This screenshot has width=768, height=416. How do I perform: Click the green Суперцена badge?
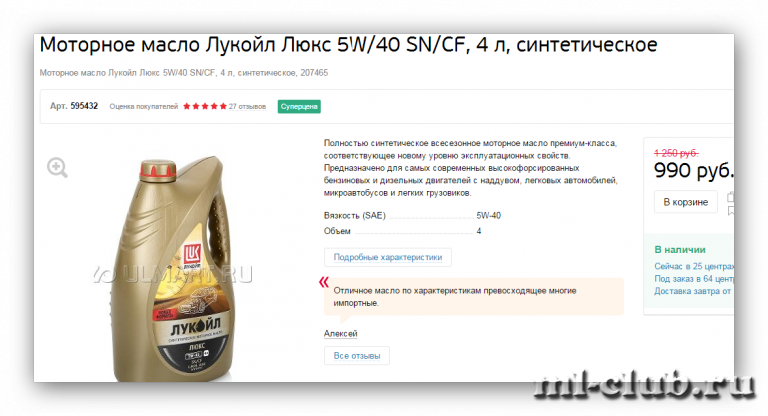299,106
